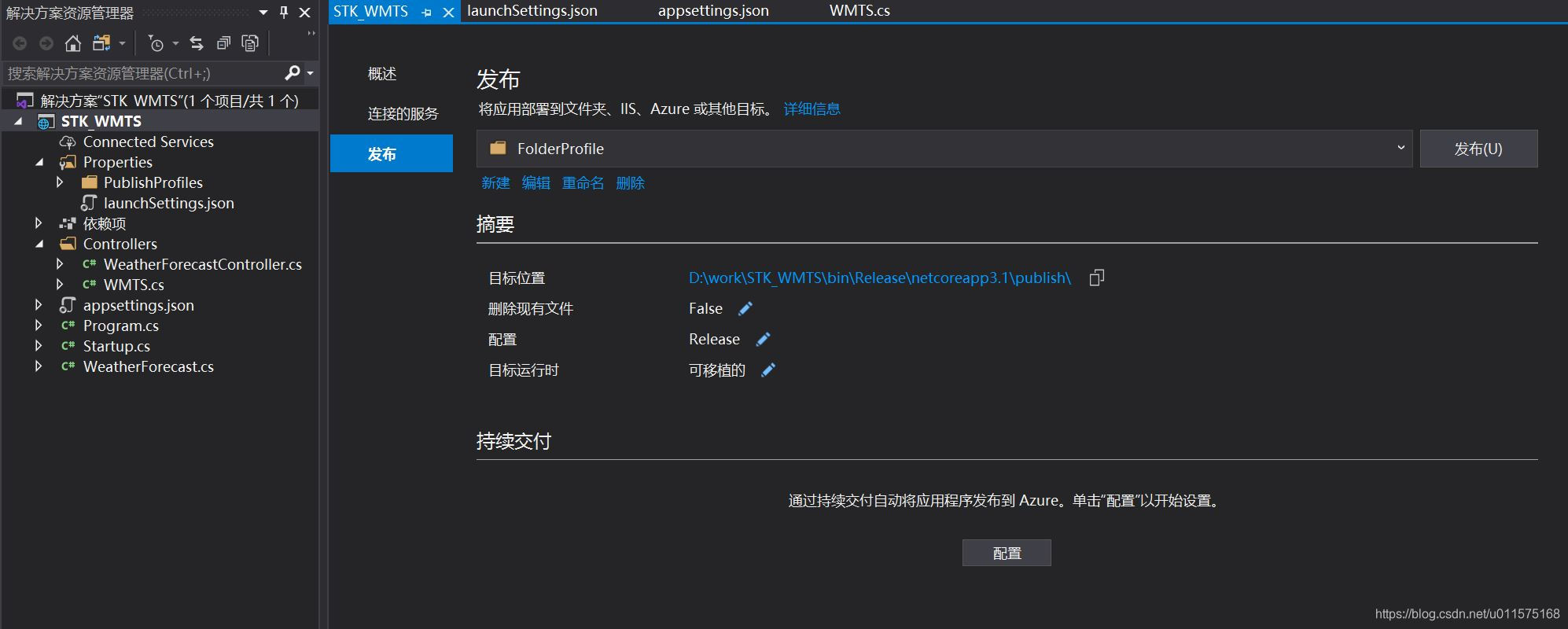
Task: Pin the Solution Explorer panel with pushpin icon
Action: tap(284, 12)
